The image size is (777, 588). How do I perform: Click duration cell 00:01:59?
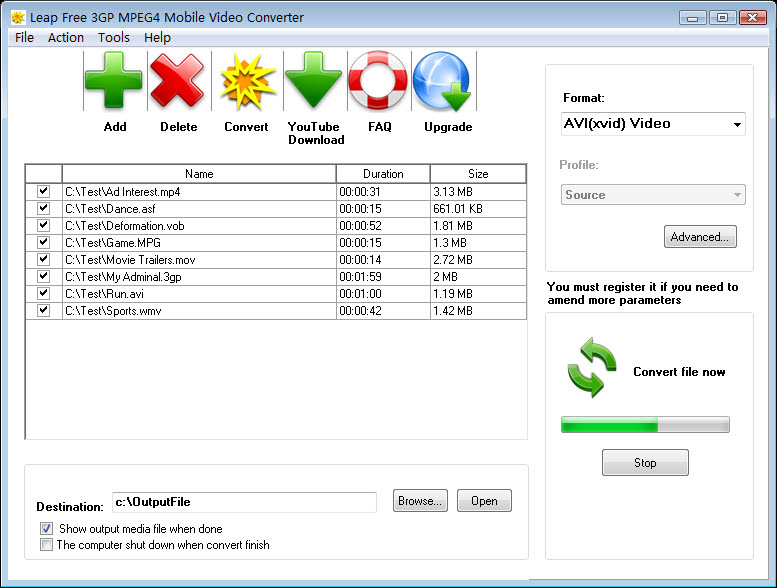click(383, 276)
